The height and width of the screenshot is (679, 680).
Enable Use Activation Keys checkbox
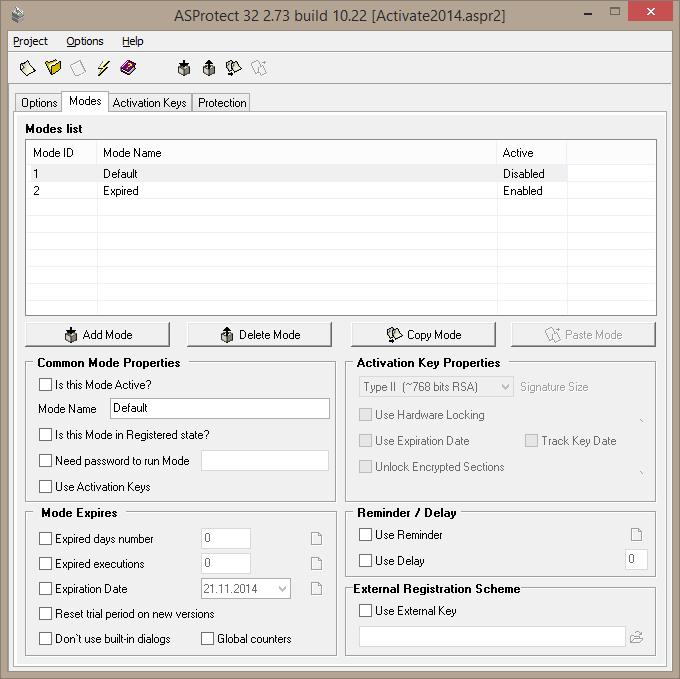(45, 486)
